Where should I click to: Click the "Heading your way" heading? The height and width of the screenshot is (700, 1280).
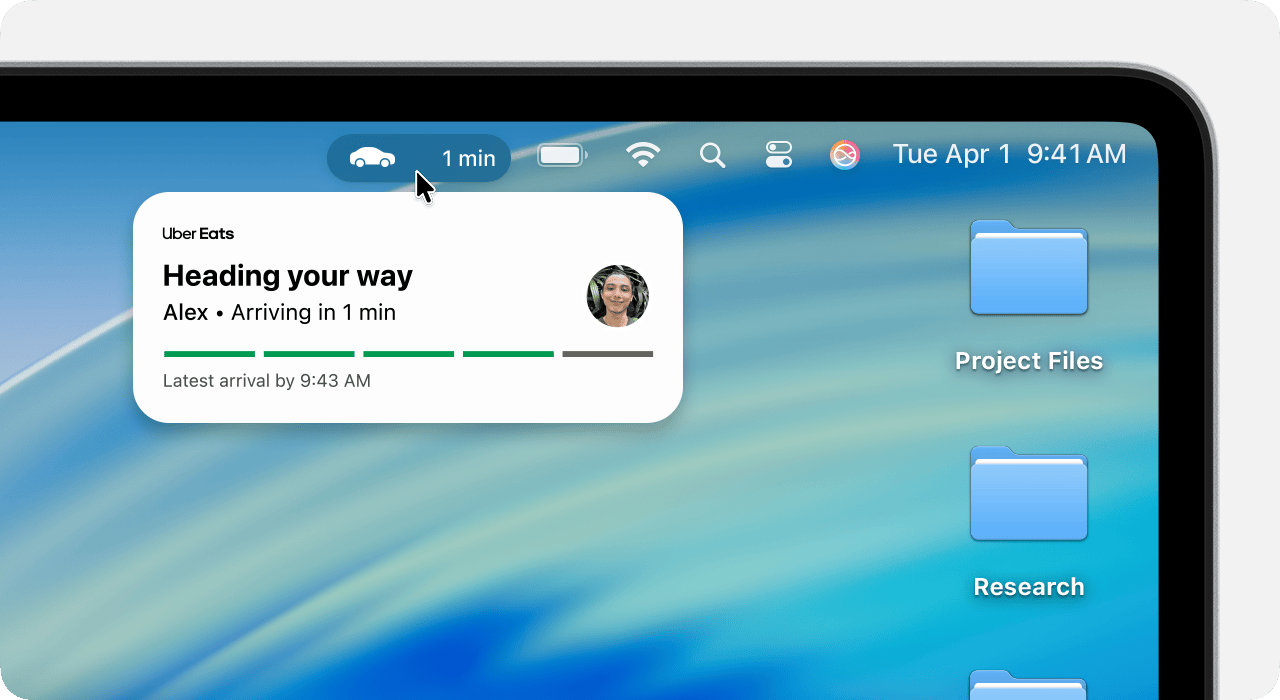[x=288, y=275]
